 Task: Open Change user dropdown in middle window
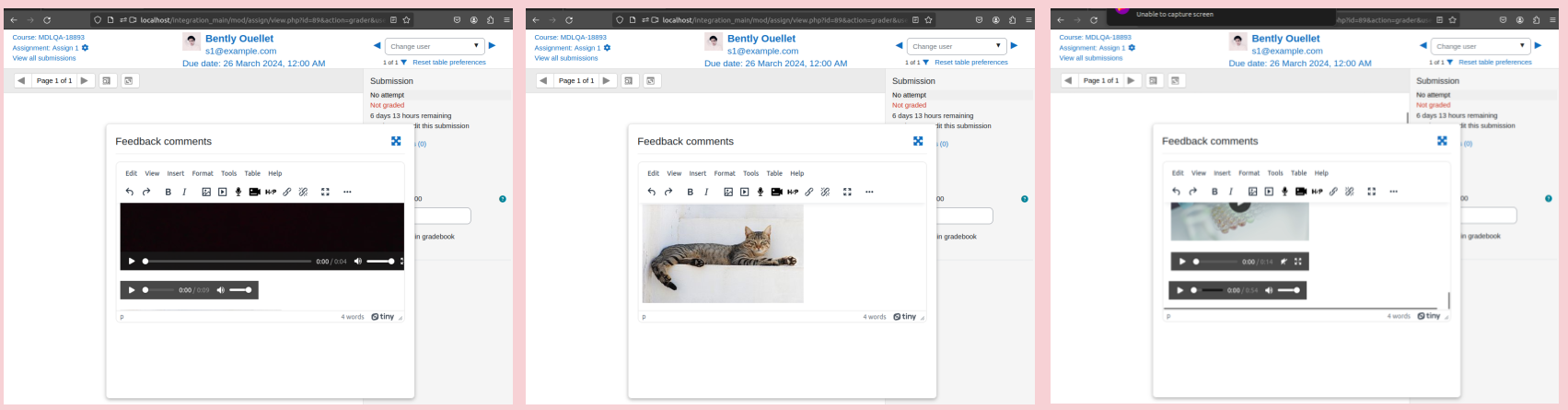click(x=957, y=46)
